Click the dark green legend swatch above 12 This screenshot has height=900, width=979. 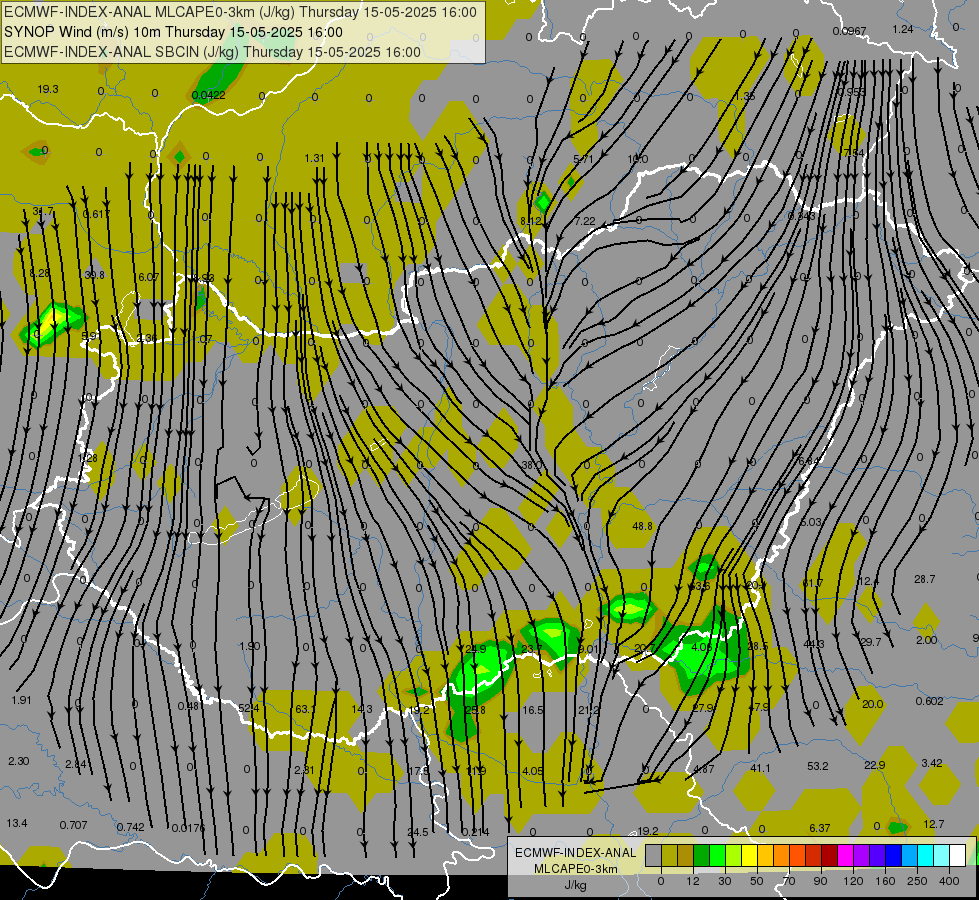click(701, 855)
